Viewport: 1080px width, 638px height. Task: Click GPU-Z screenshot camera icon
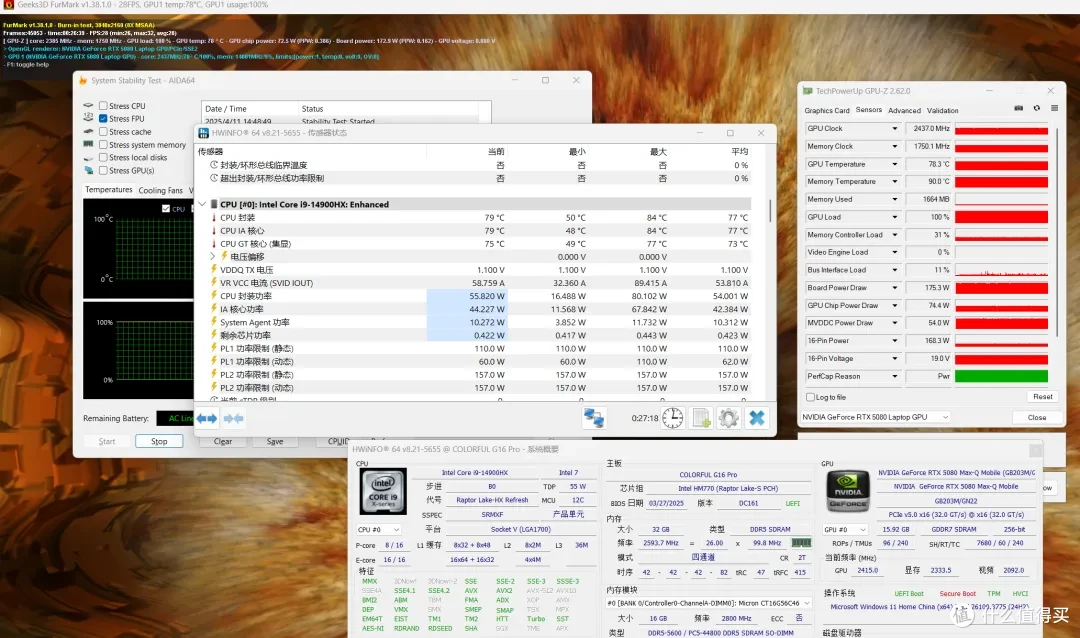click(x=1018, y=108)
